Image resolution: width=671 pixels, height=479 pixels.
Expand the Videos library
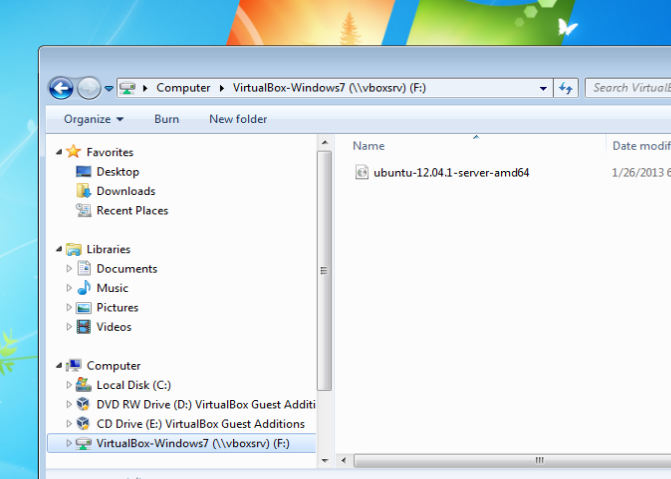[x=69, y=327]
